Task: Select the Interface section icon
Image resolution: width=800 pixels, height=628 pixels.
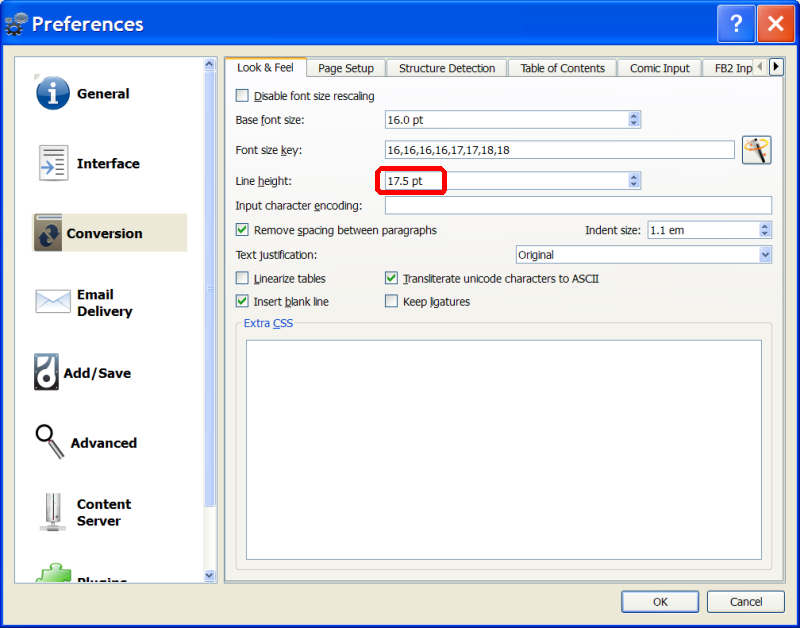Action: [x=53, y=163]
